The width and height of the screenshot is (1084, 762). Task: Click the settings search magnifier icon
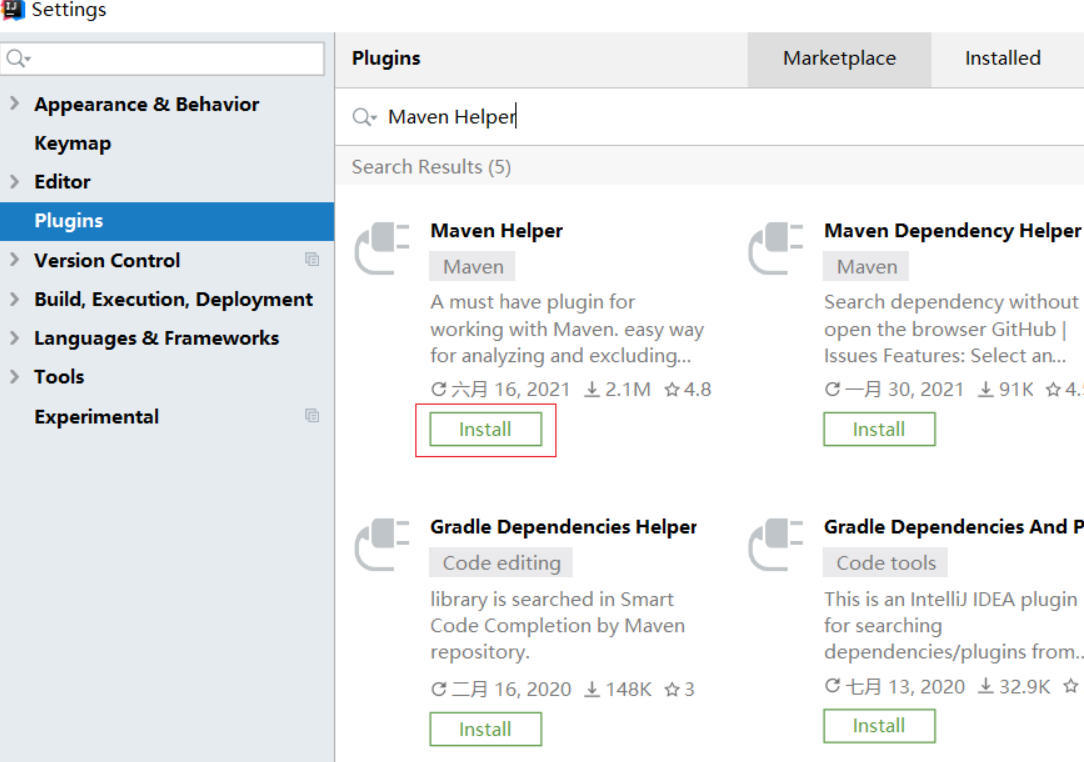point(18,59)
